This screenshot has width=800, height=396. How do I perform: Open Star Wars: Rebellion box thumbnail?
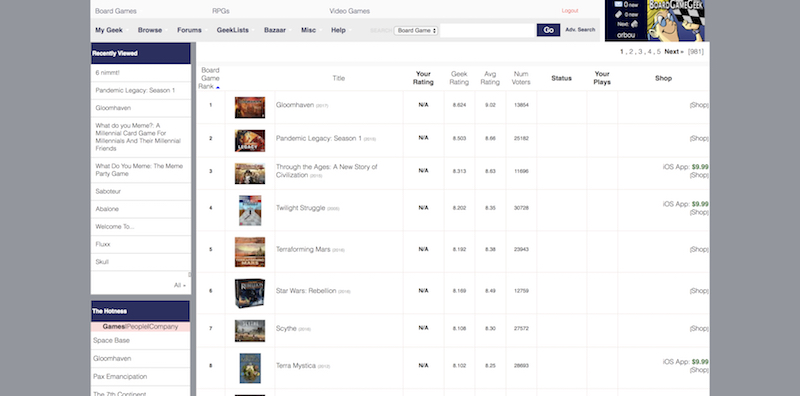pos(249,293)
